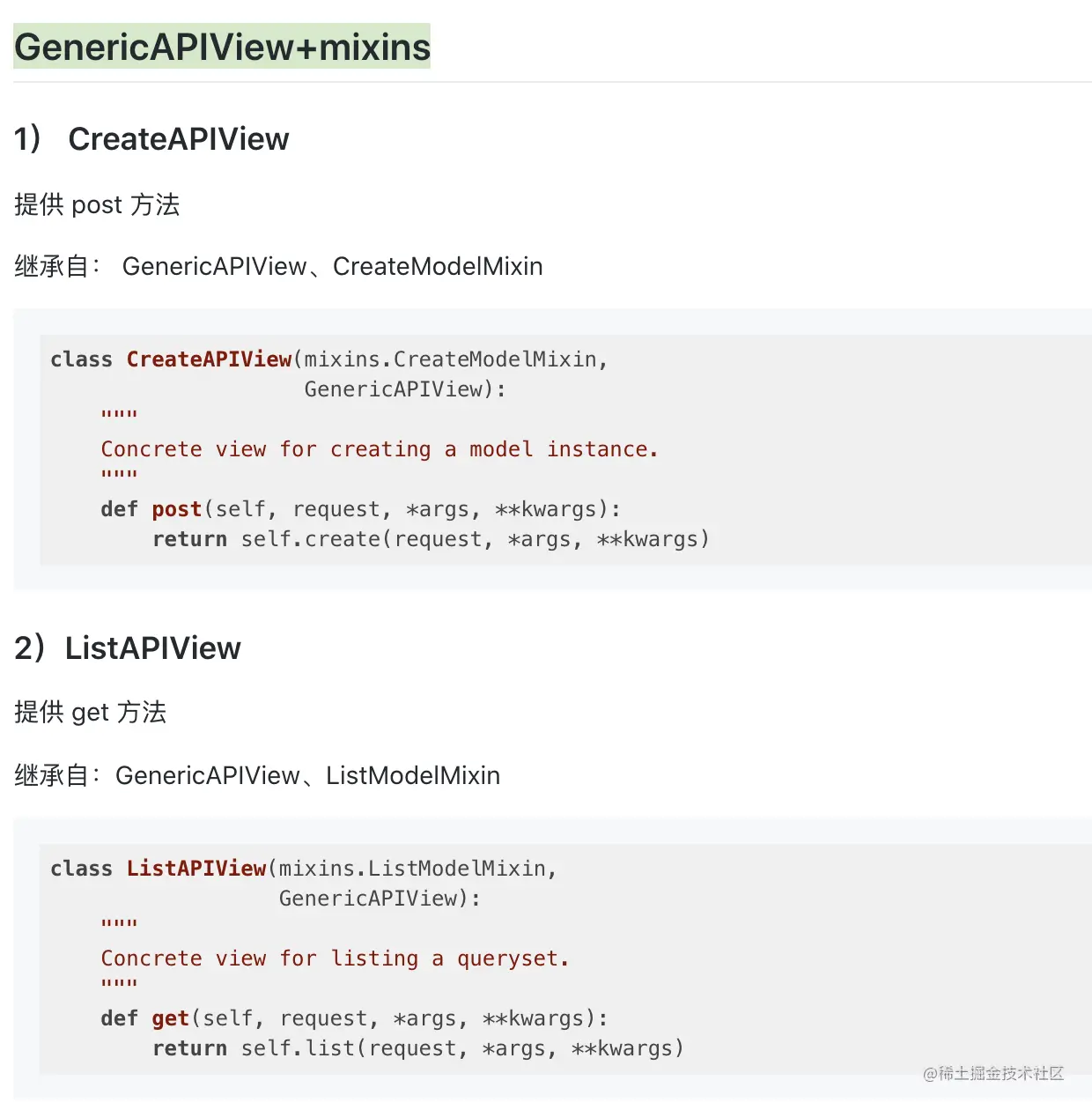
Task: Click the GenericAPIView+mixins highlighted heading
Action: coord(222,47)
